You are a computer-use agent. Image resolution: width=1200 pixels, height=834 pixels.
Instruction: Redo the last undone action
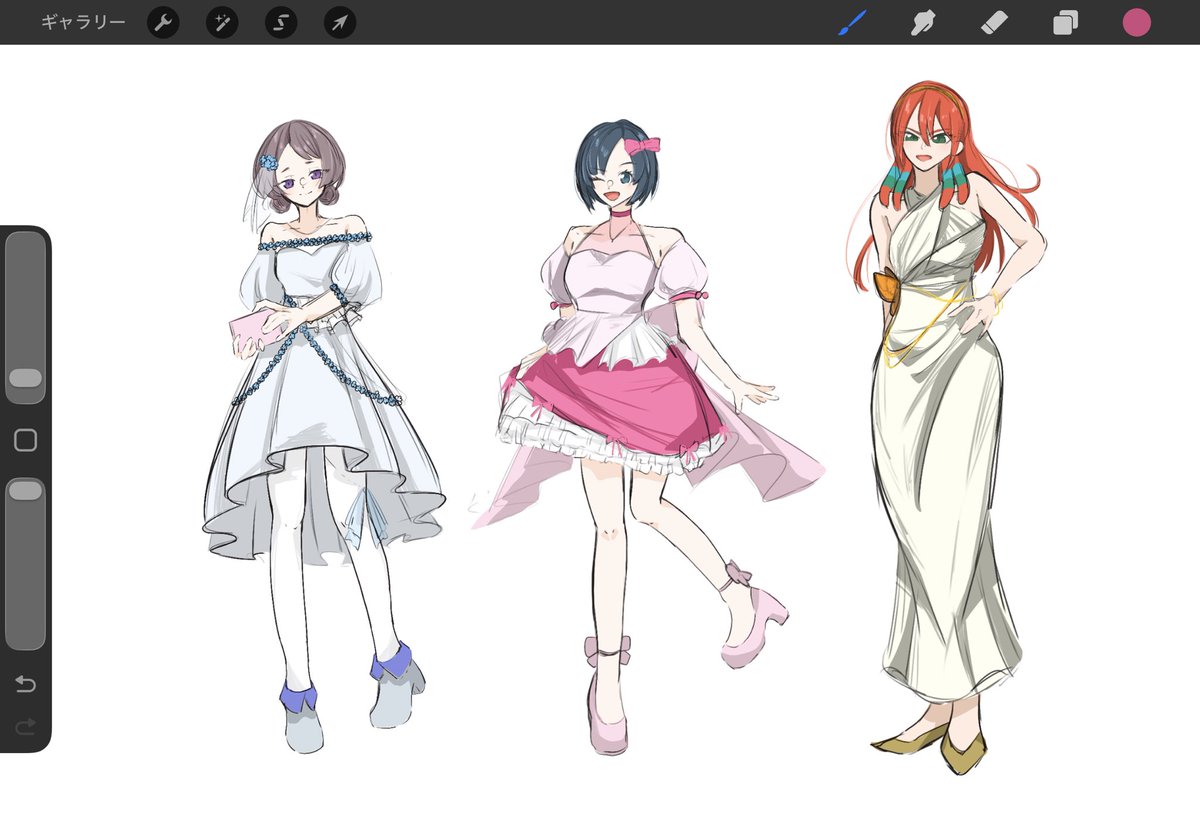click(25, 726)
